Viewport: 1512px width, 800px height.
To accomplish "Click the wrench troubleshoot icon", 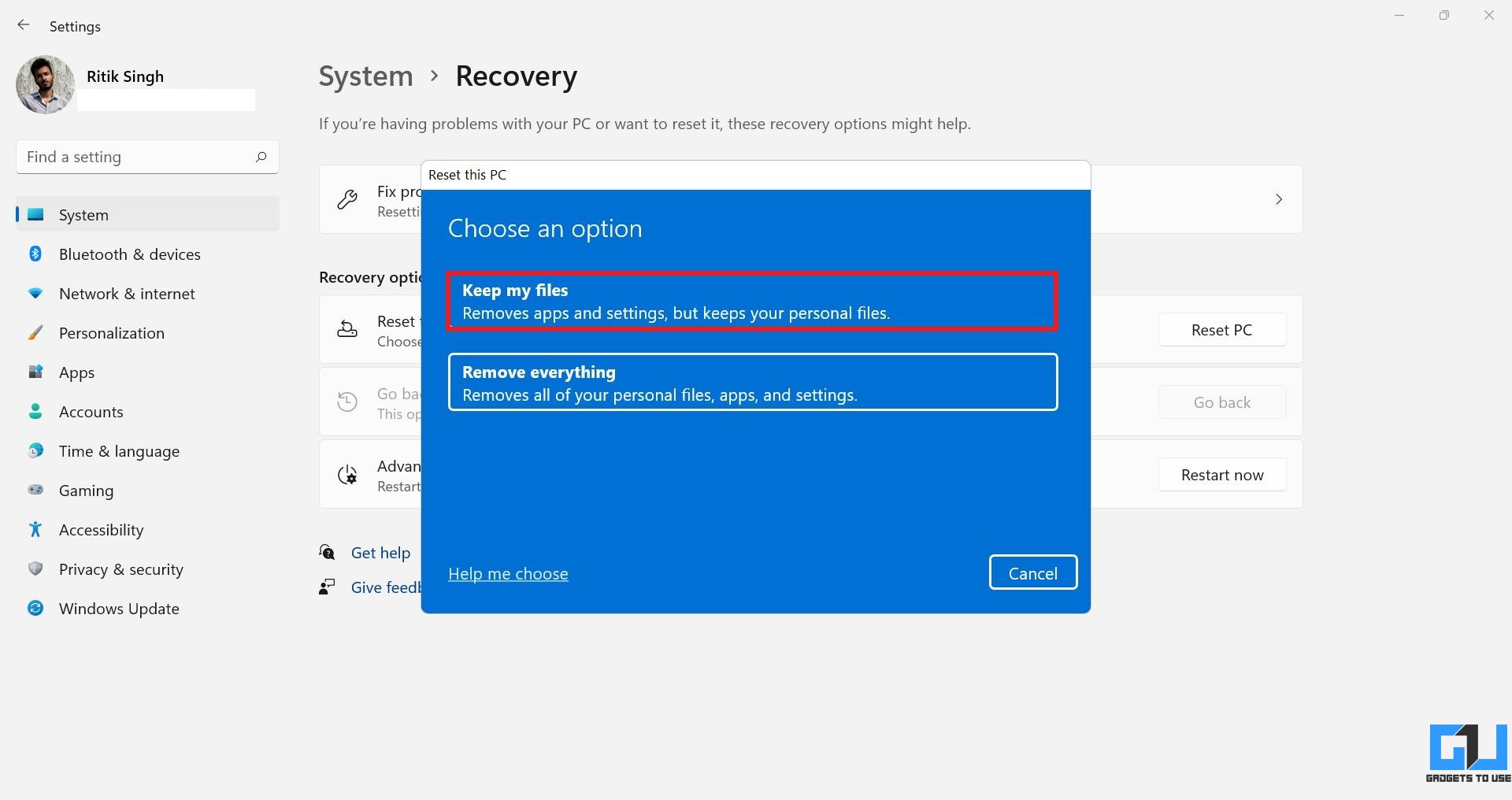I will coord(347,199).
